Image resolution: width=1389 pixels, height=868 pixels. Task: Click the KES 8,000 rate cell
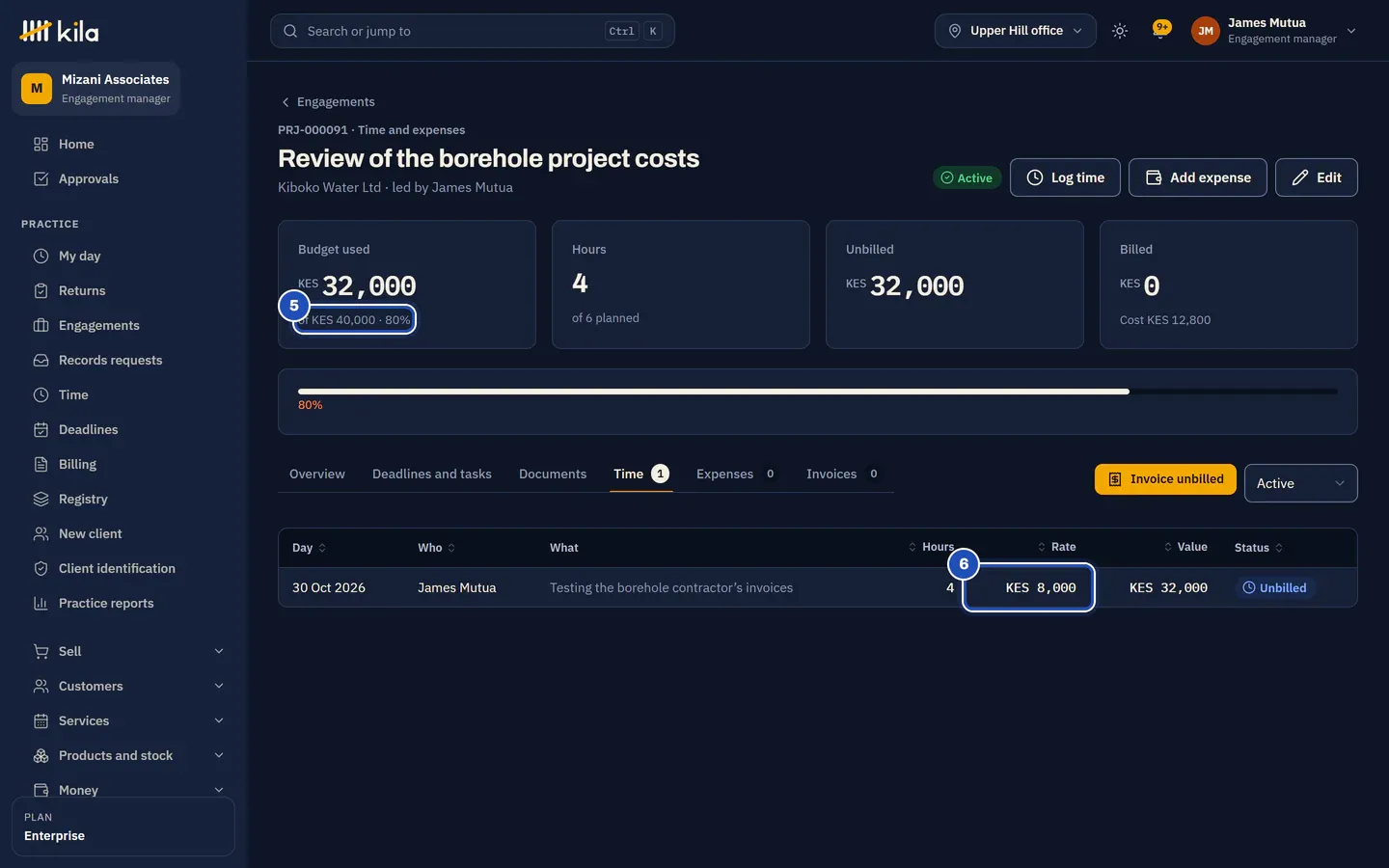click(1041, 587)
